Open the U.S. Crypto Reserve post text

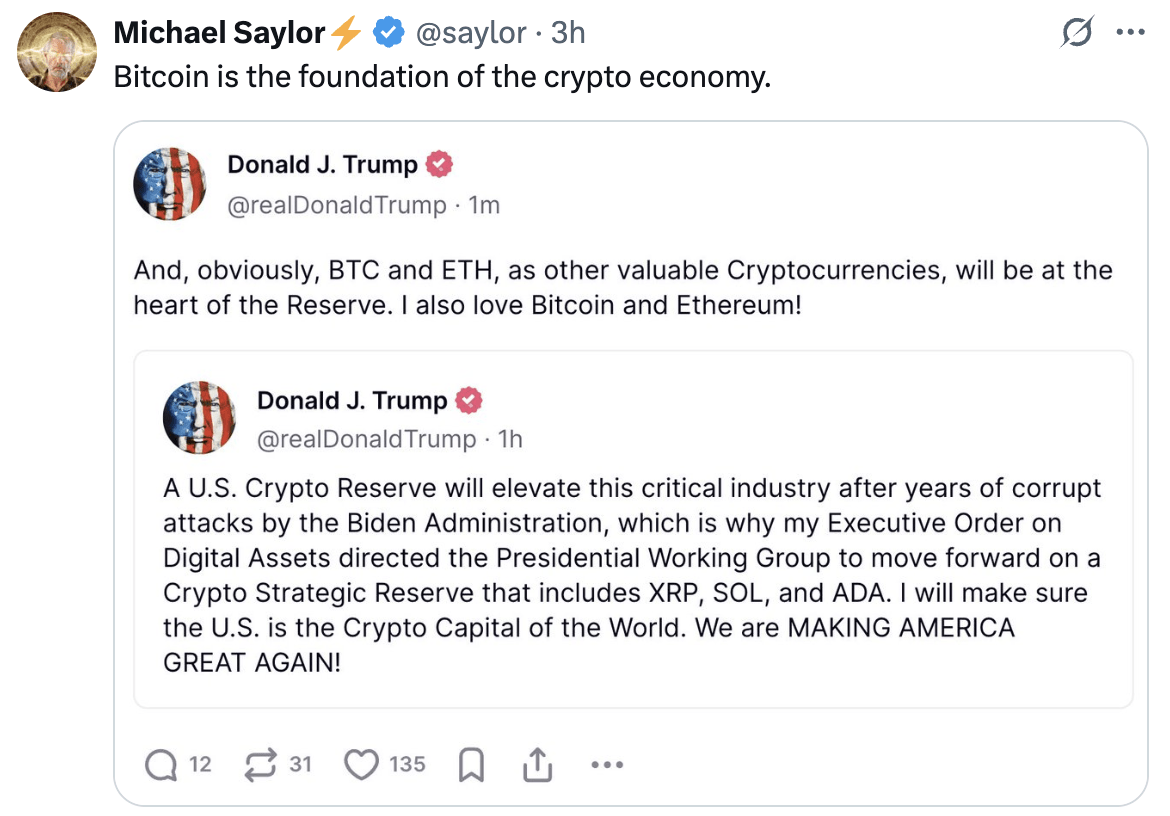[632, 575]
